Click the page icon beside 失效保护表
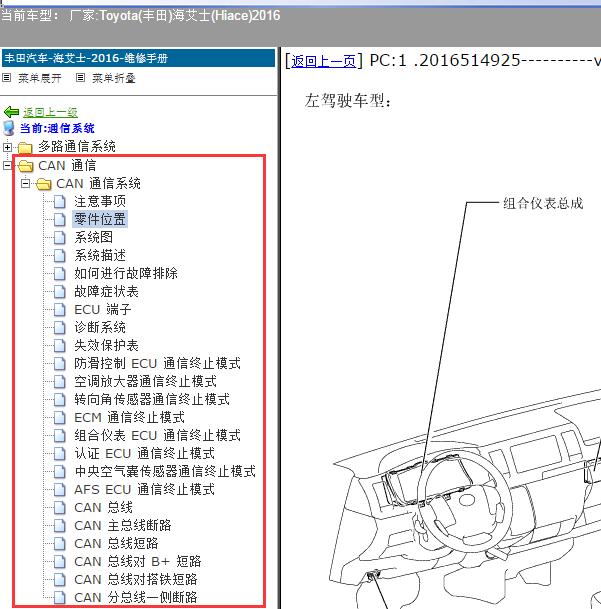Screen dimensions: 601x609 pos(59,345)
